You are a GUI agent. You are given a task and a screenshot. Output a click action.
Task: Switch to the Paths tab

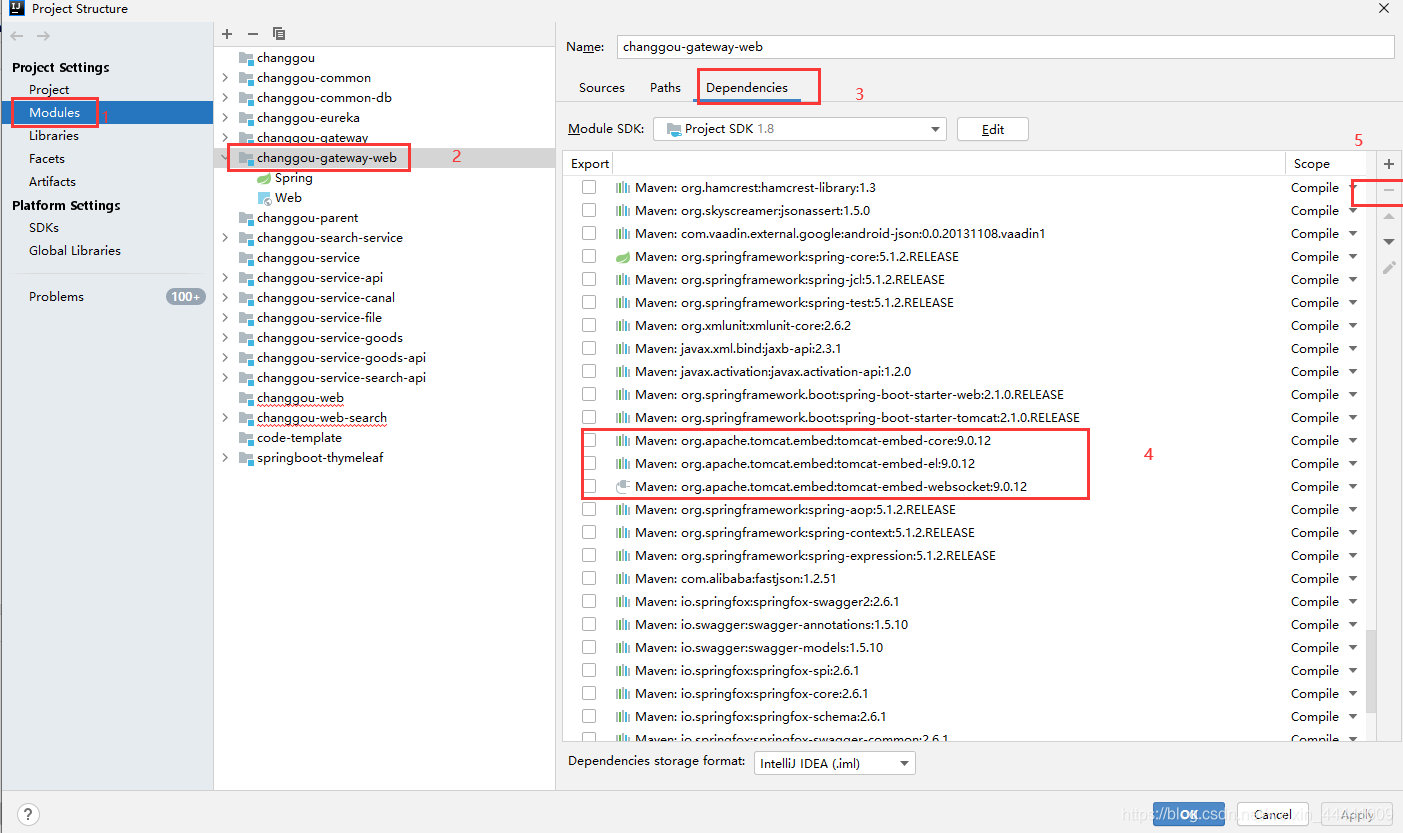664,87
